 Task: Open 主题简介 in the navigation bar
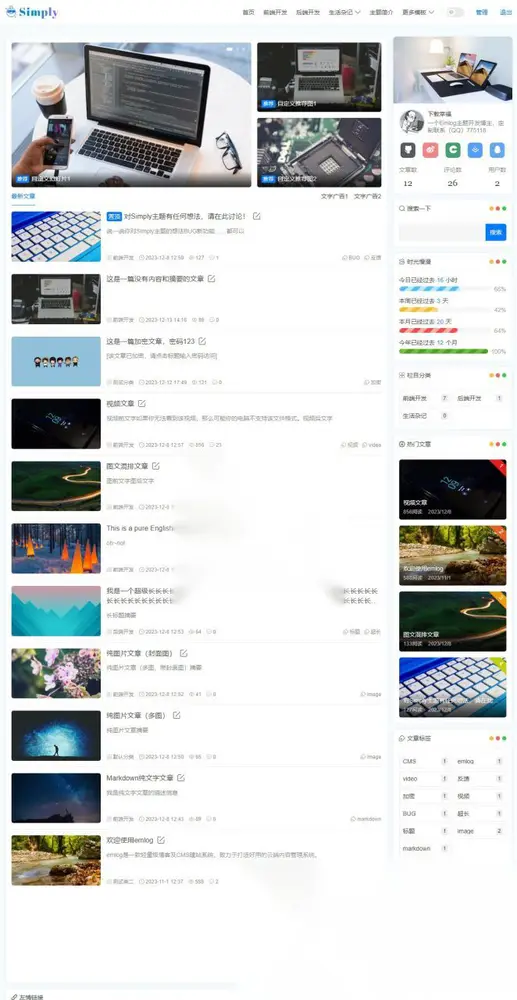(381, 12)
